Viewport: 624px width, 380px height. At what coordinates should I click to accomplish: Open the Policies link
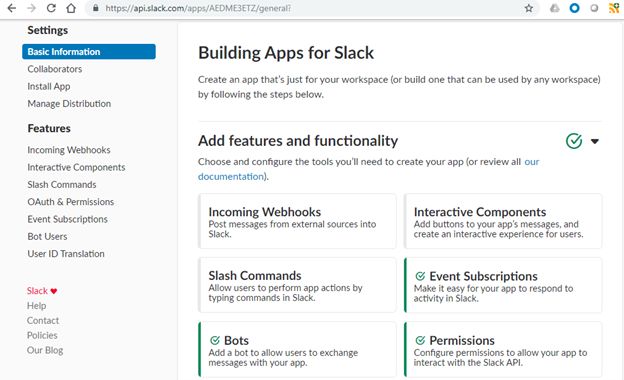click(x=42, y=335)
